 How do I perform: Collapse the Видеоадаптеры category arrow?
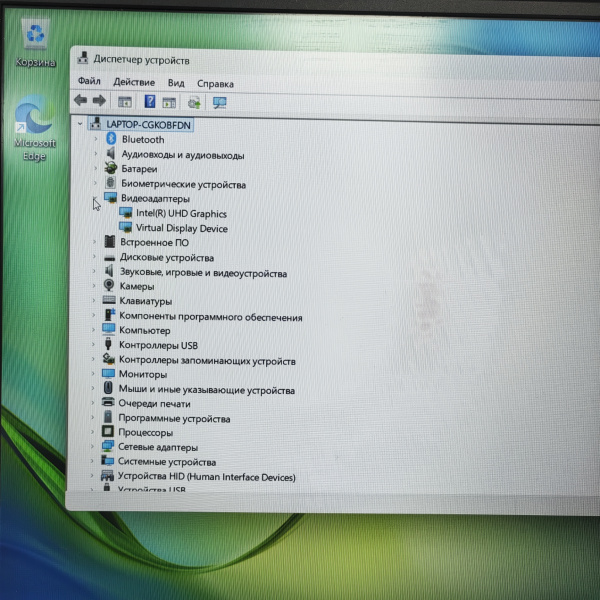(x=95, y=198)
